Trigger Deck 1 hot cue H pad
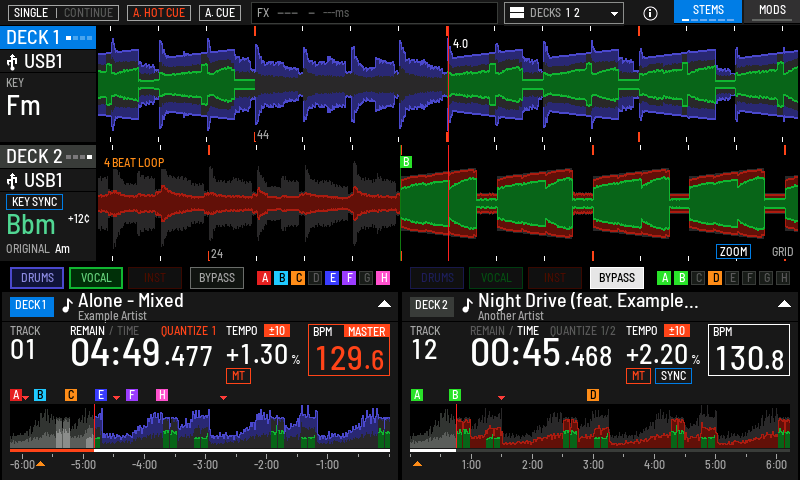The image size is (800, 480). click(383, 278)
